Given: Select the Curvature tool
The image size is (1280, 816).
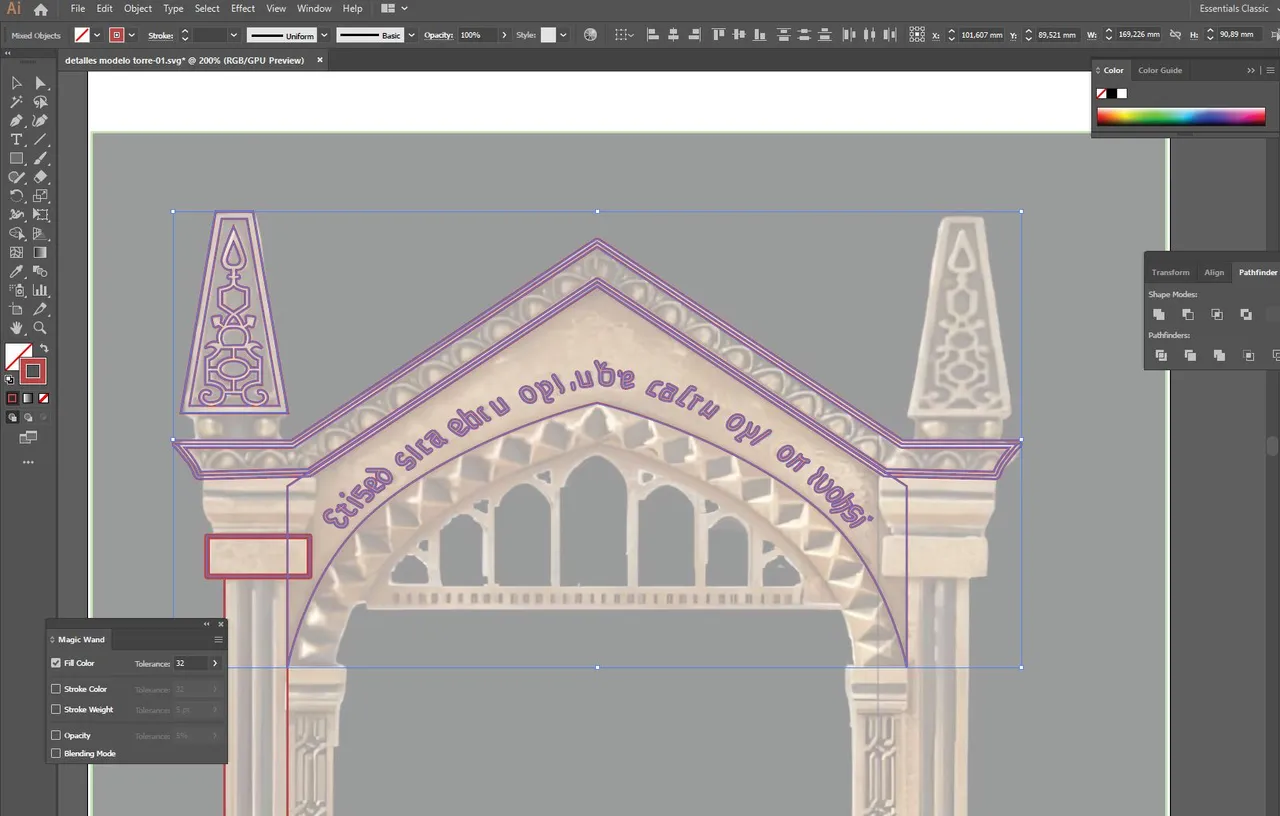Looking at the screenshot, I should click(x=41, y=121).
